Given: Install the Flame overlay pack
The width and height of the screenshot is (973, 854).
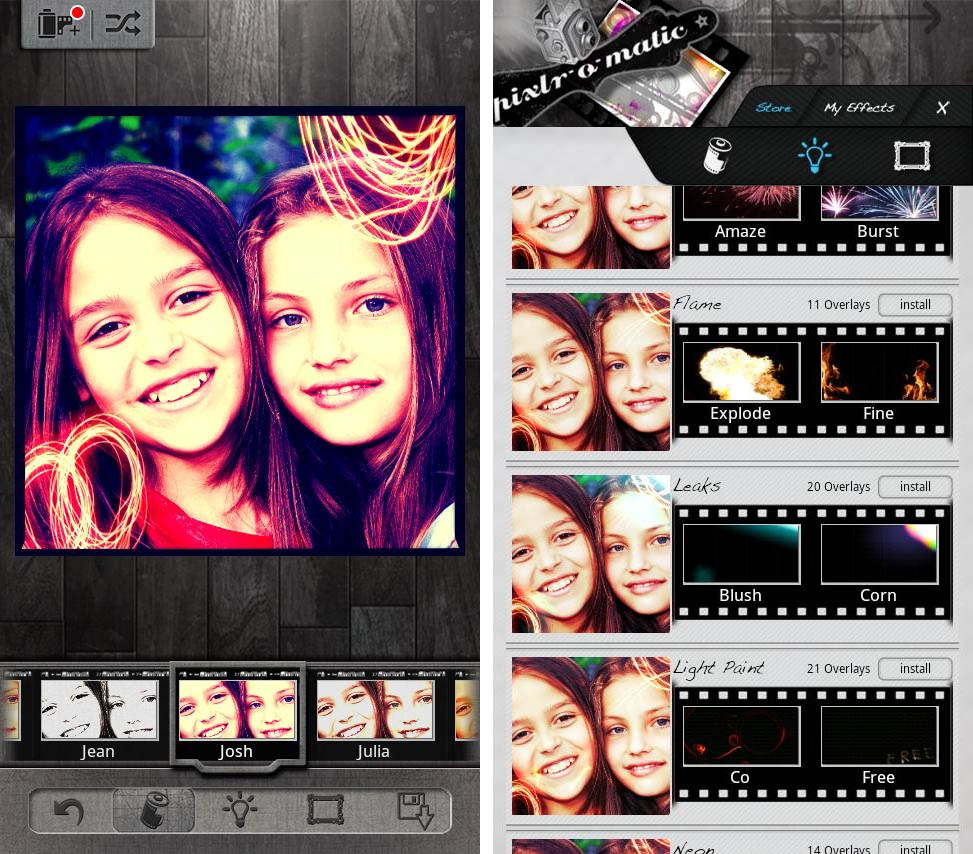Looking at the screenshot, I should click(x=914, y=305).
